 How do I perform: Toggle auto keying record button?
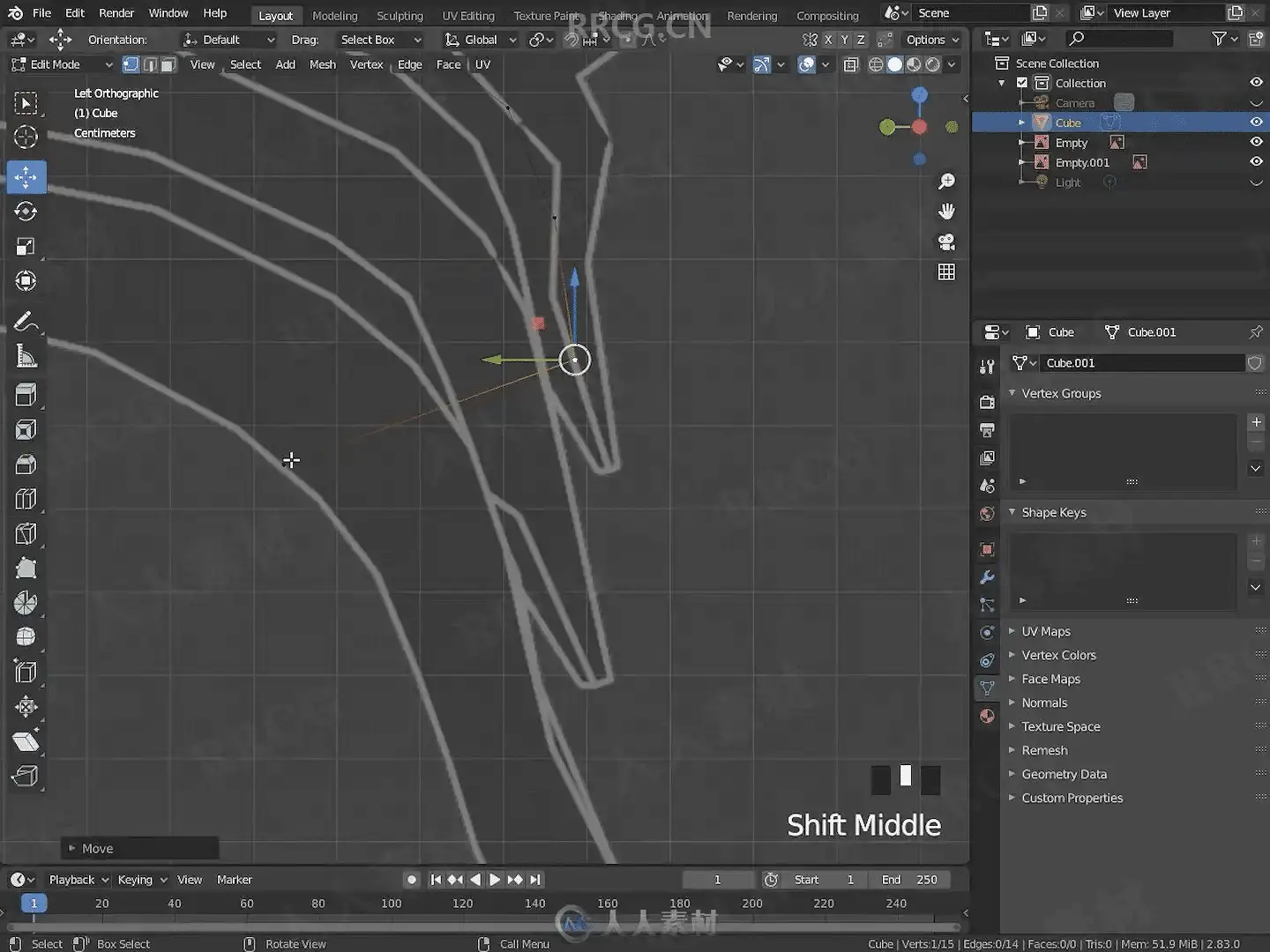(x=412, y=880)
